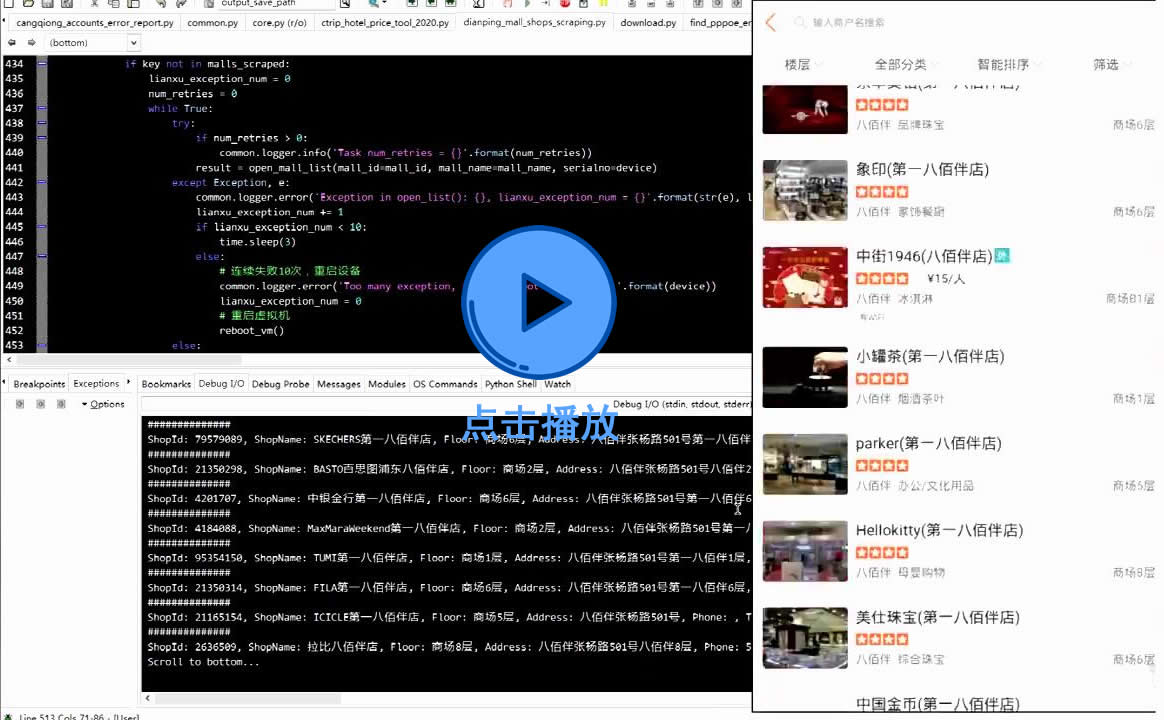Tap shop name 中国金币(第一八佰伴店)

click(938, 704)
